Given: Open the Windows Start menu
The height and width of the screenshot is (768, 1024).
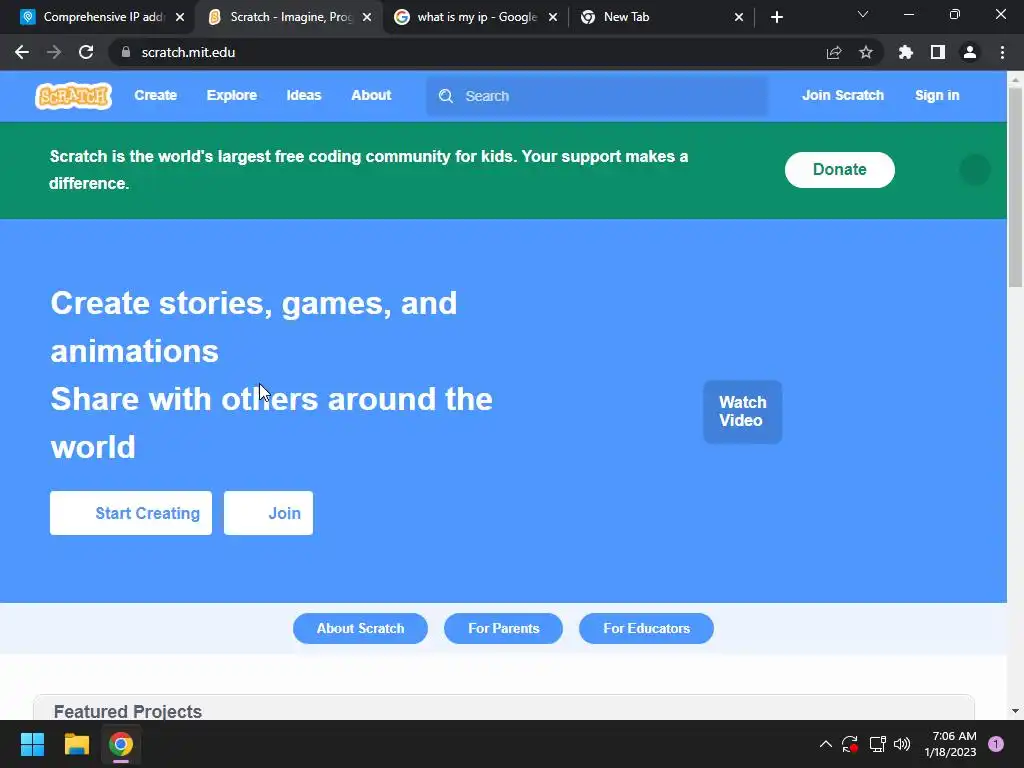Looking at the screenshot, I should pyautogui.click(x=32, y=744).
